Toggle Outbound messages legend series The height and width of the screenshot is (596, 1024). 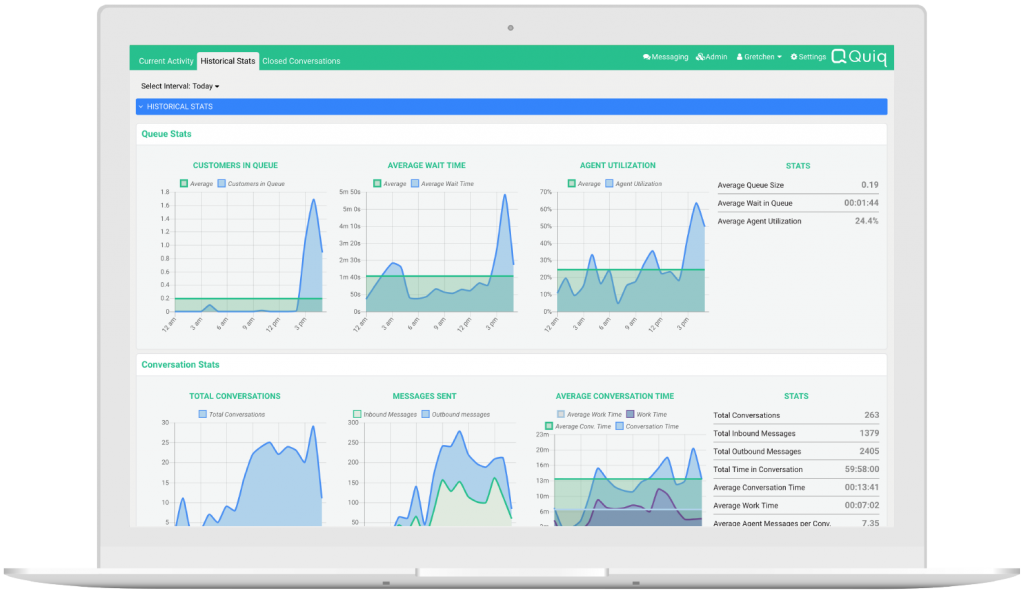coord(456,414)
